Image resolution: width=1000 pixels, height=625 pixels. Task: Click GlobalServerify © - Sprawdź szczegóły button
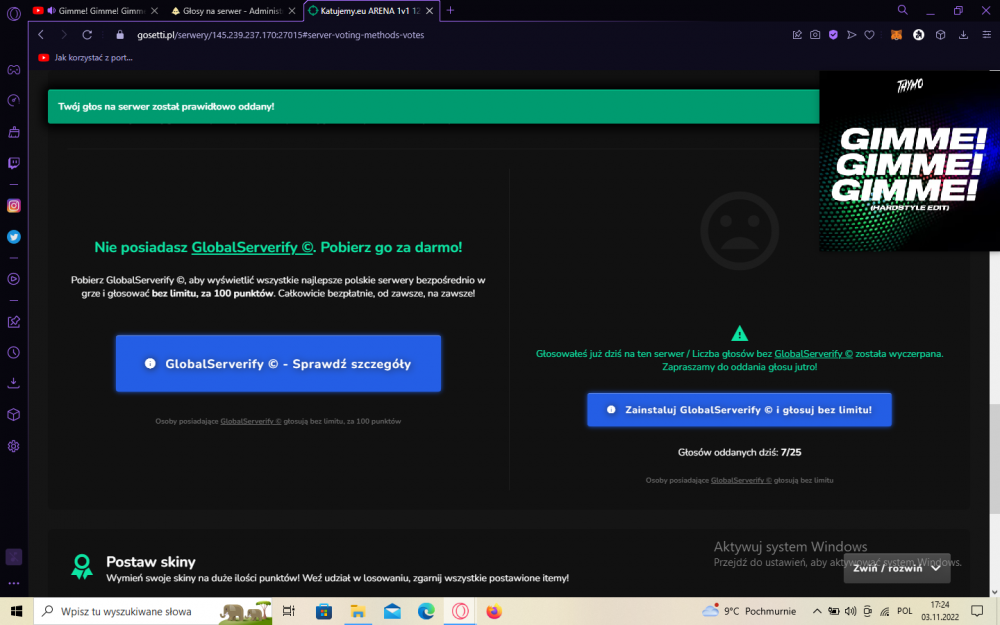point(278,364)
